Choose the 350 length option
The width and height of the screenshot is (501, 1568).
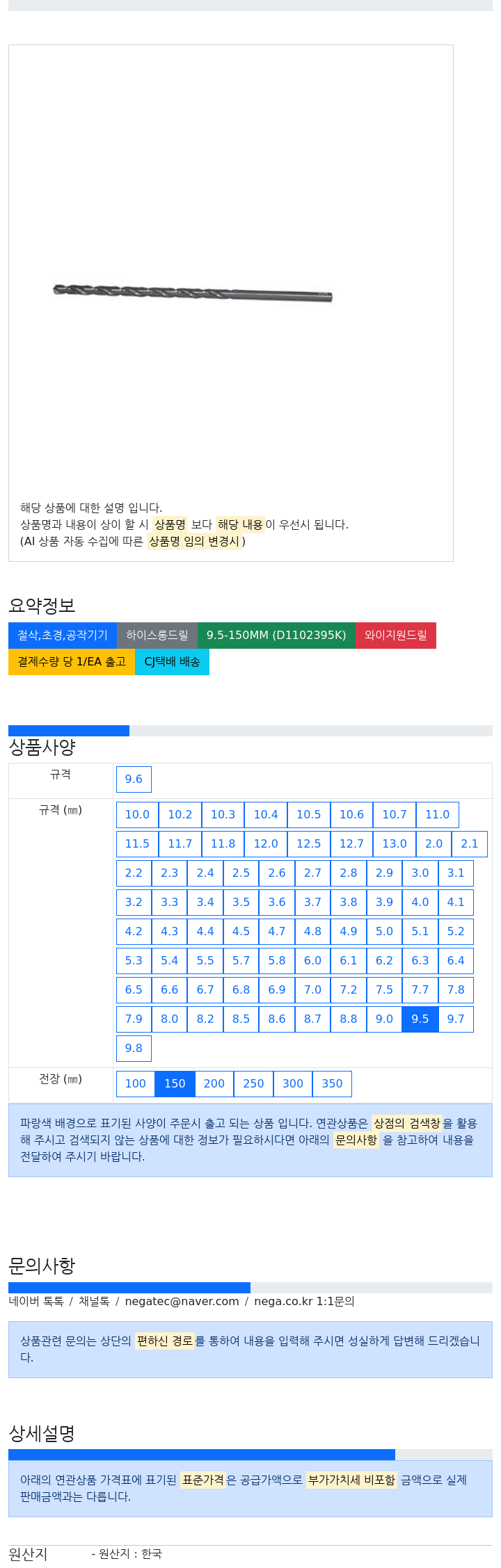coord(332,1084)
